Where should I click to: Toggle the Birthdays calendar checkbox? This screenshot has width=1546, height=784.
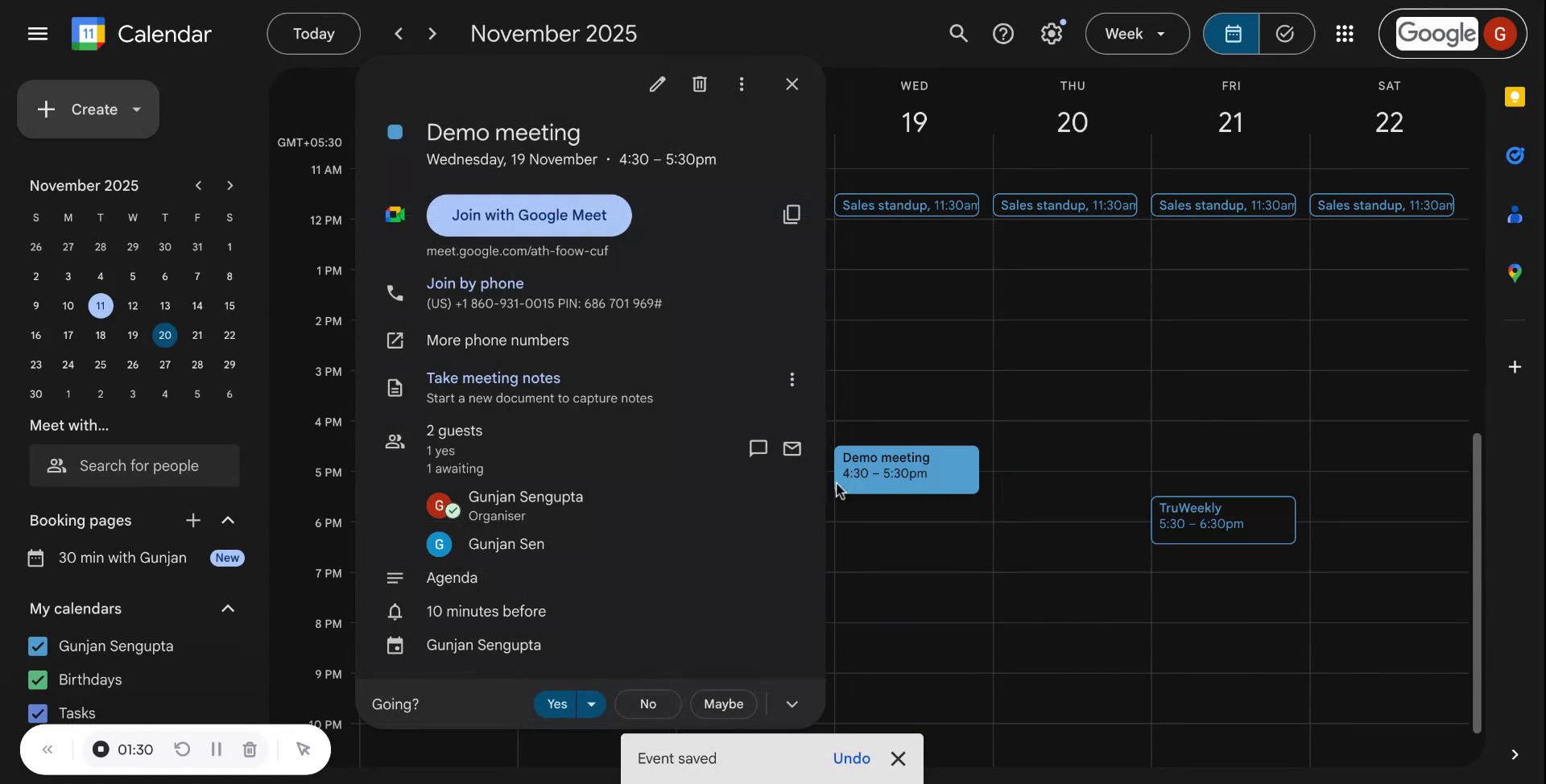[37, 679]
